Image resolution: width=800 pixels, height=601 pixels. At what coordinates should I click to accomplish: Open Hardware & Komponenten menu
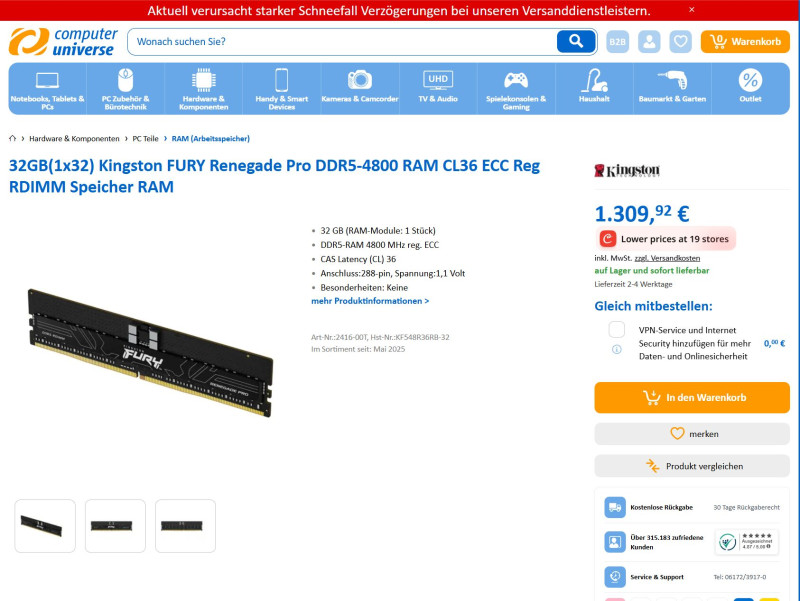point(204,88)
